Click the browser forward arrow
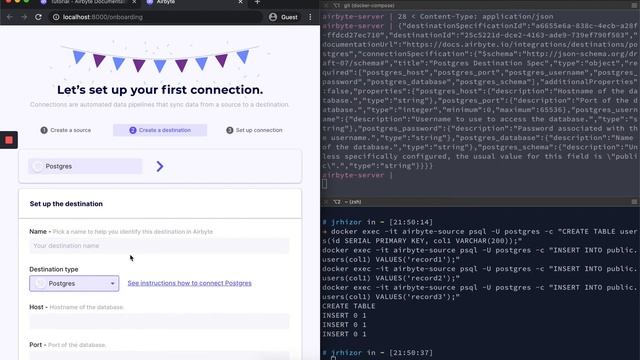 pos(24,17)
